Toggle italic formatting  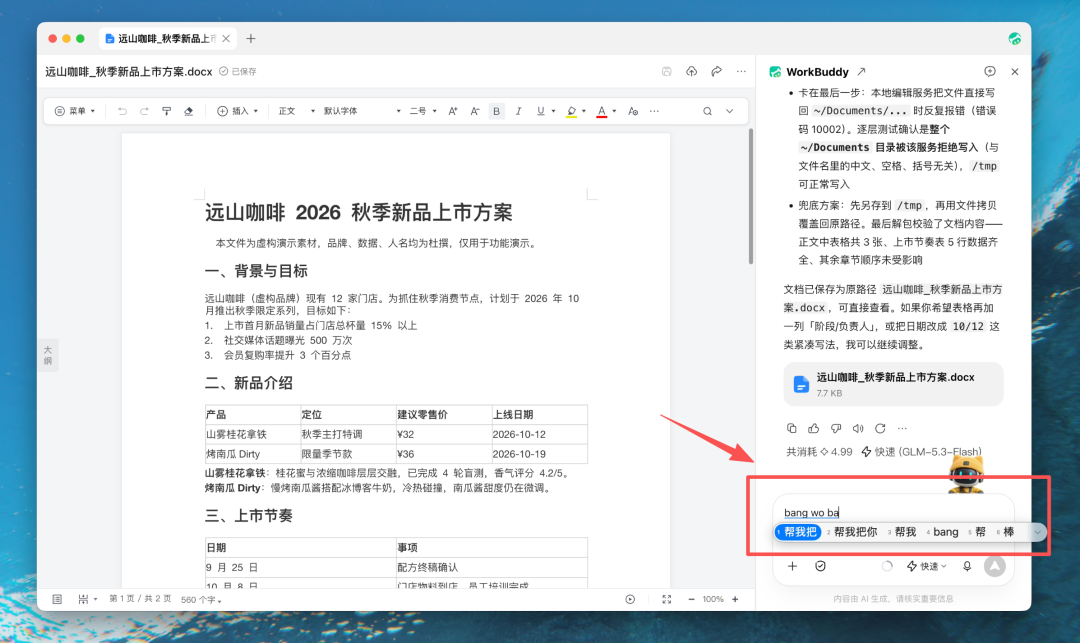[x=518, y=111]
